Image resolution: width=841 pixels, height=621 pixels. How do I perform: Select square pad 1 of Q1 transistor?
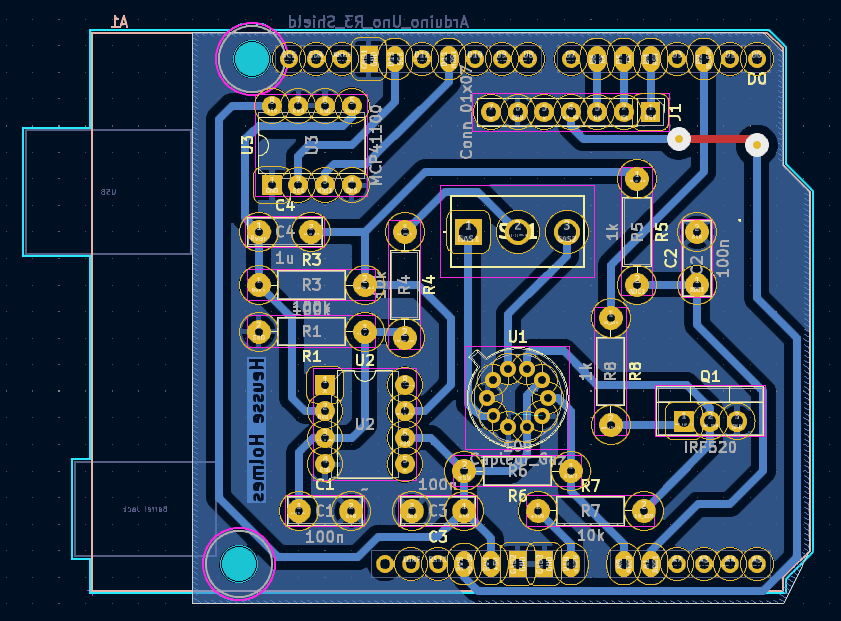(x=683, y=422)
